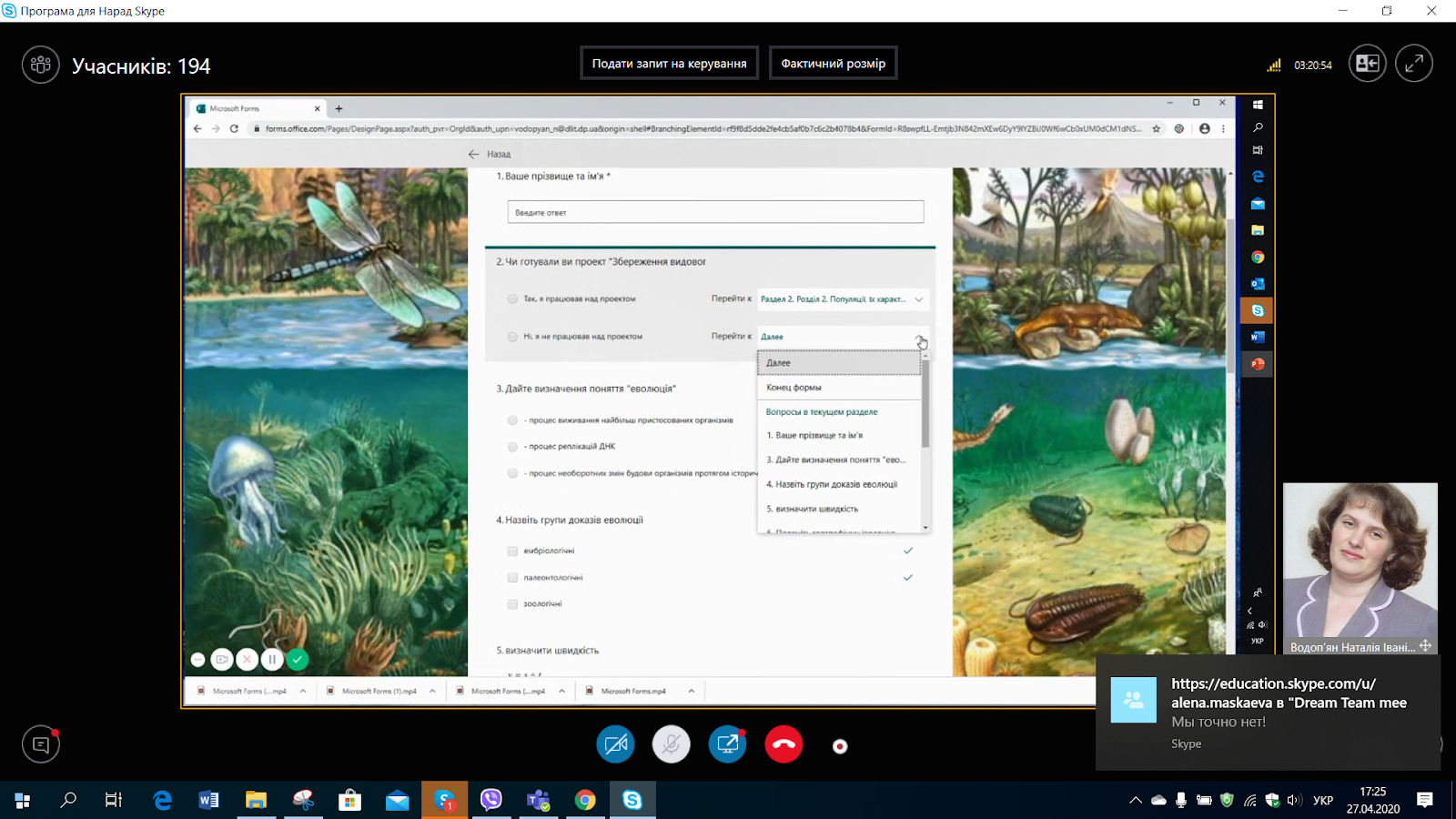Viewport: 1456px width, 819px height.
Task: Open Word from Windows taskbar
Action: (209, 800)
